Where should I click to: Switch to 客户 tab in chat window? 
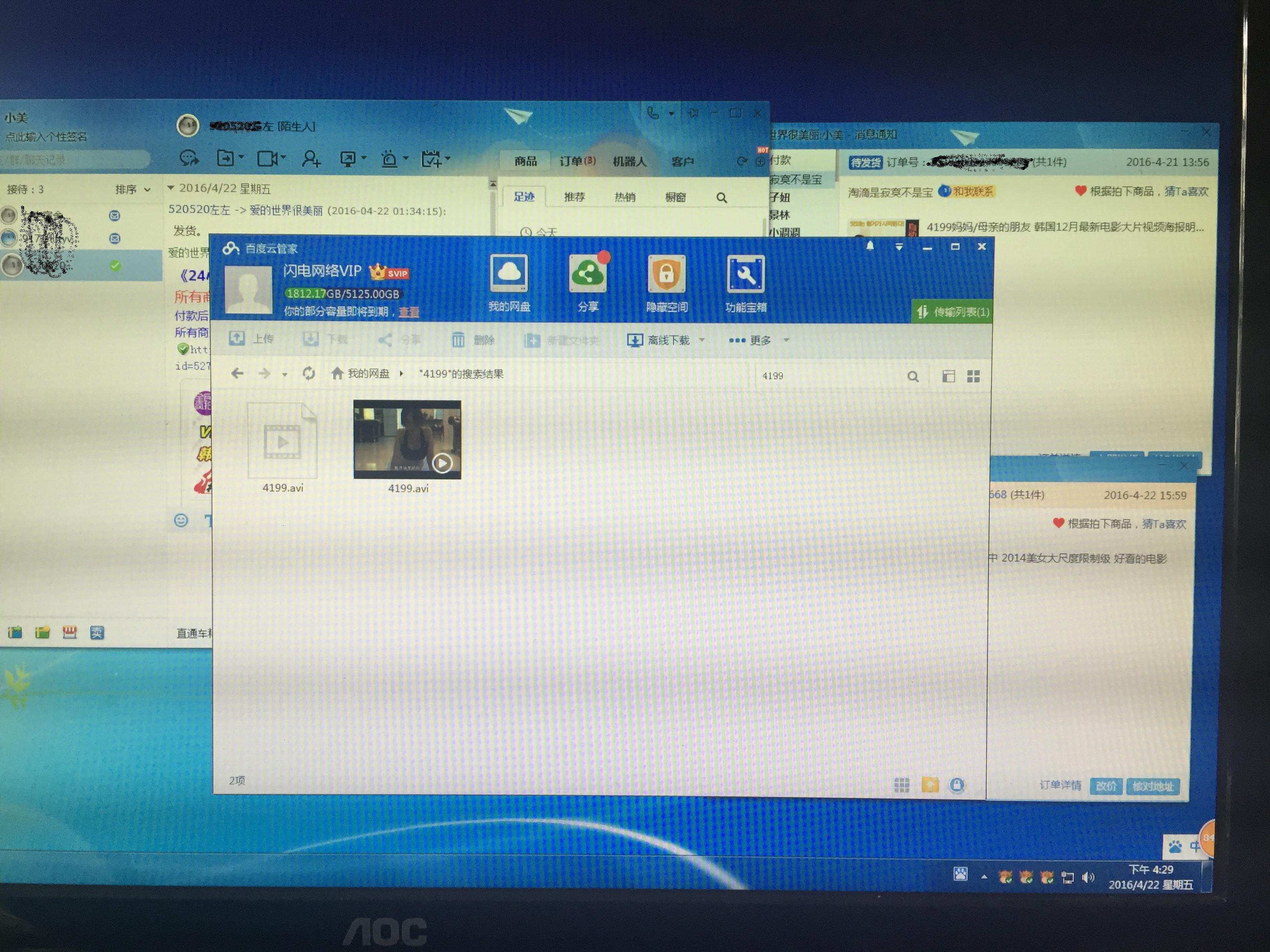pos(682,162)
